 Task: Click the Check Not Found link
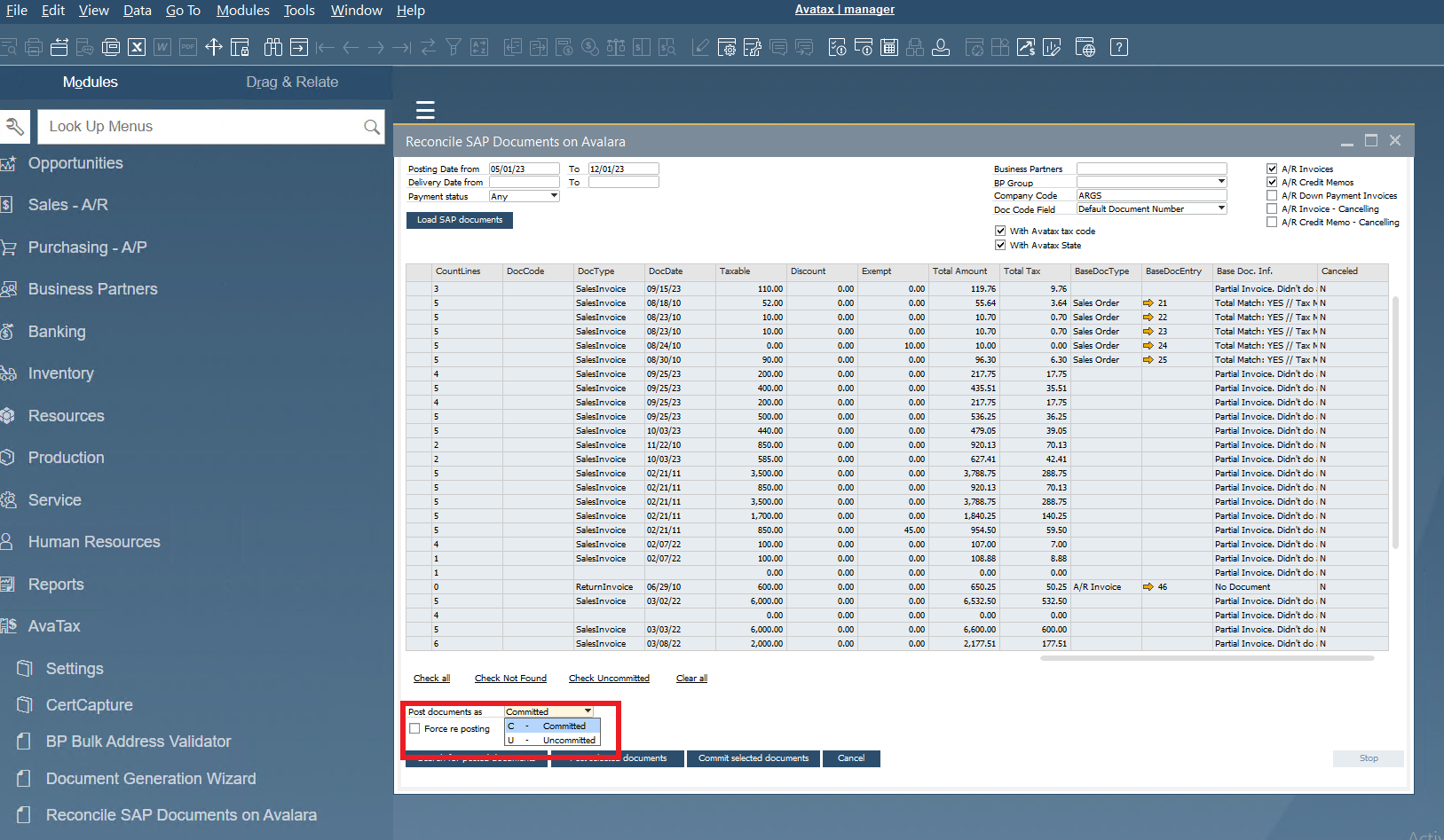click(510, 679)
